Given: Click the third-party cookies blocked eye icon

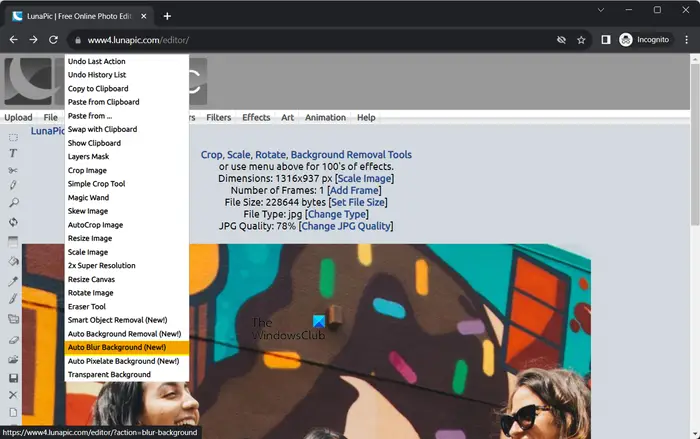Looking at the screenshot, I should pyautogui.click(x=561, y=40).
